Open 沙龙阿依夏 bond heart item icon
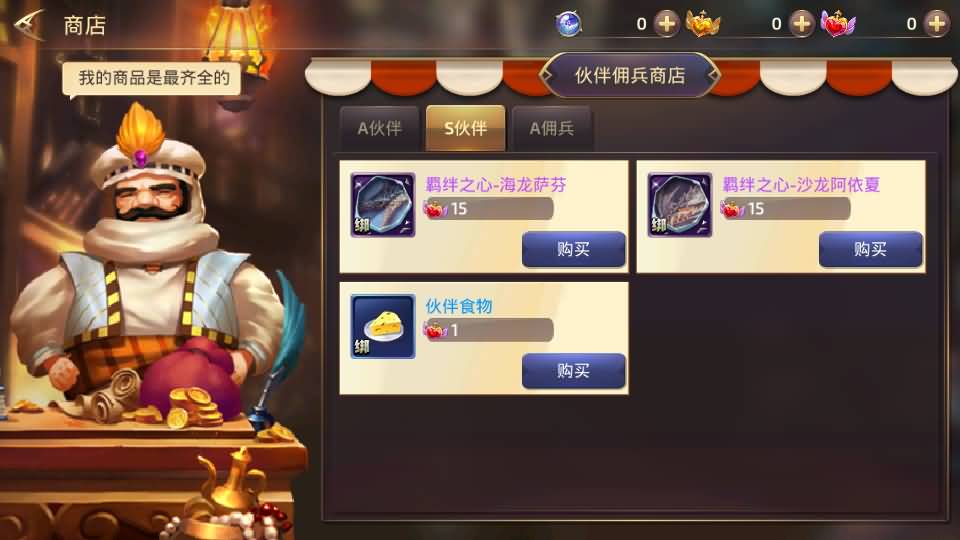The width and height of the screenshot is (960, 540). coord(680,204)
